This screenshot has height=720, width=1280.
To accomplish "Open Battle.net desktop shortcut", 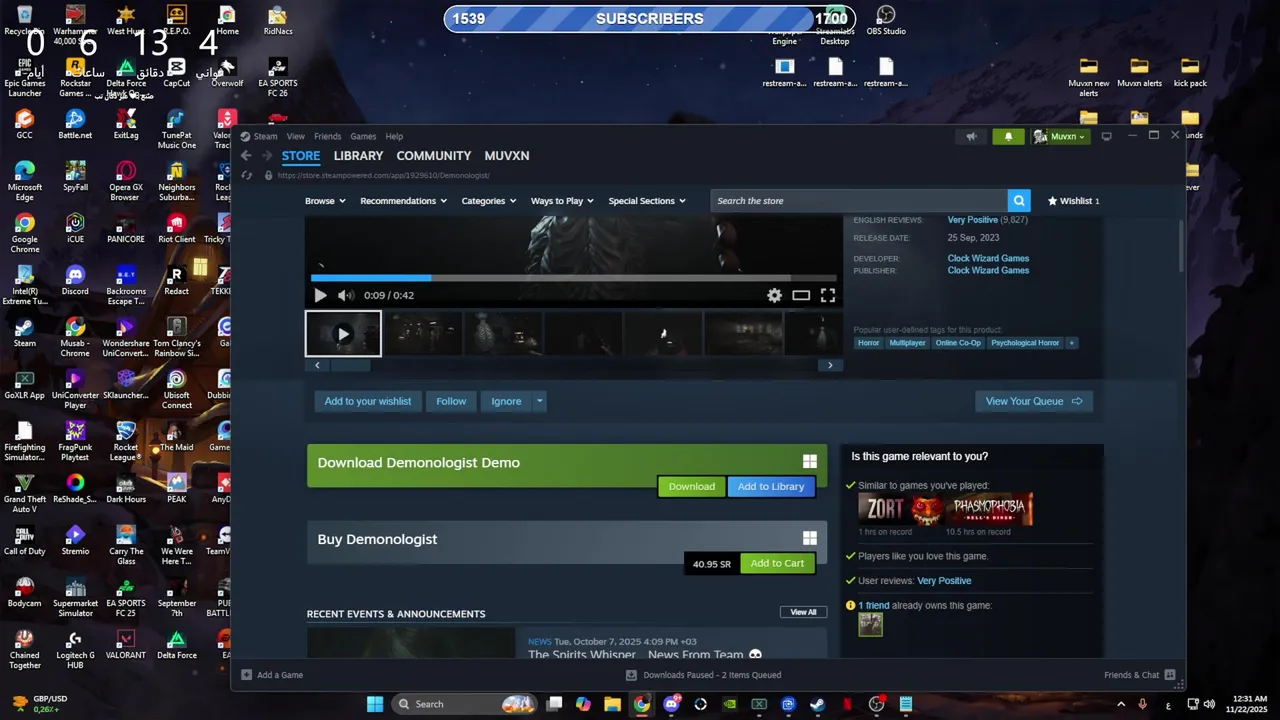I will [75, 124].
